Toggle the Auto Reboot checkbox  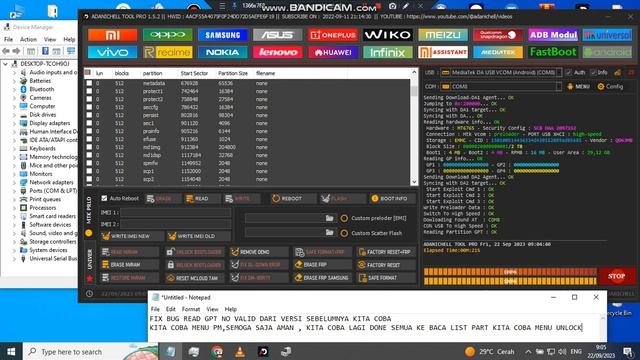(x=104, y=198)
